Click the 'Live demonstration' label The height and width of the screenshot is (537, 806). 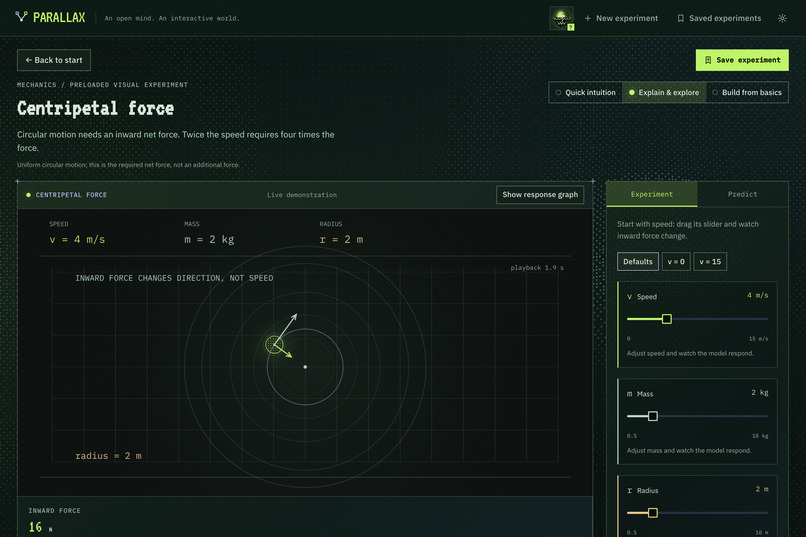point(302,195)
